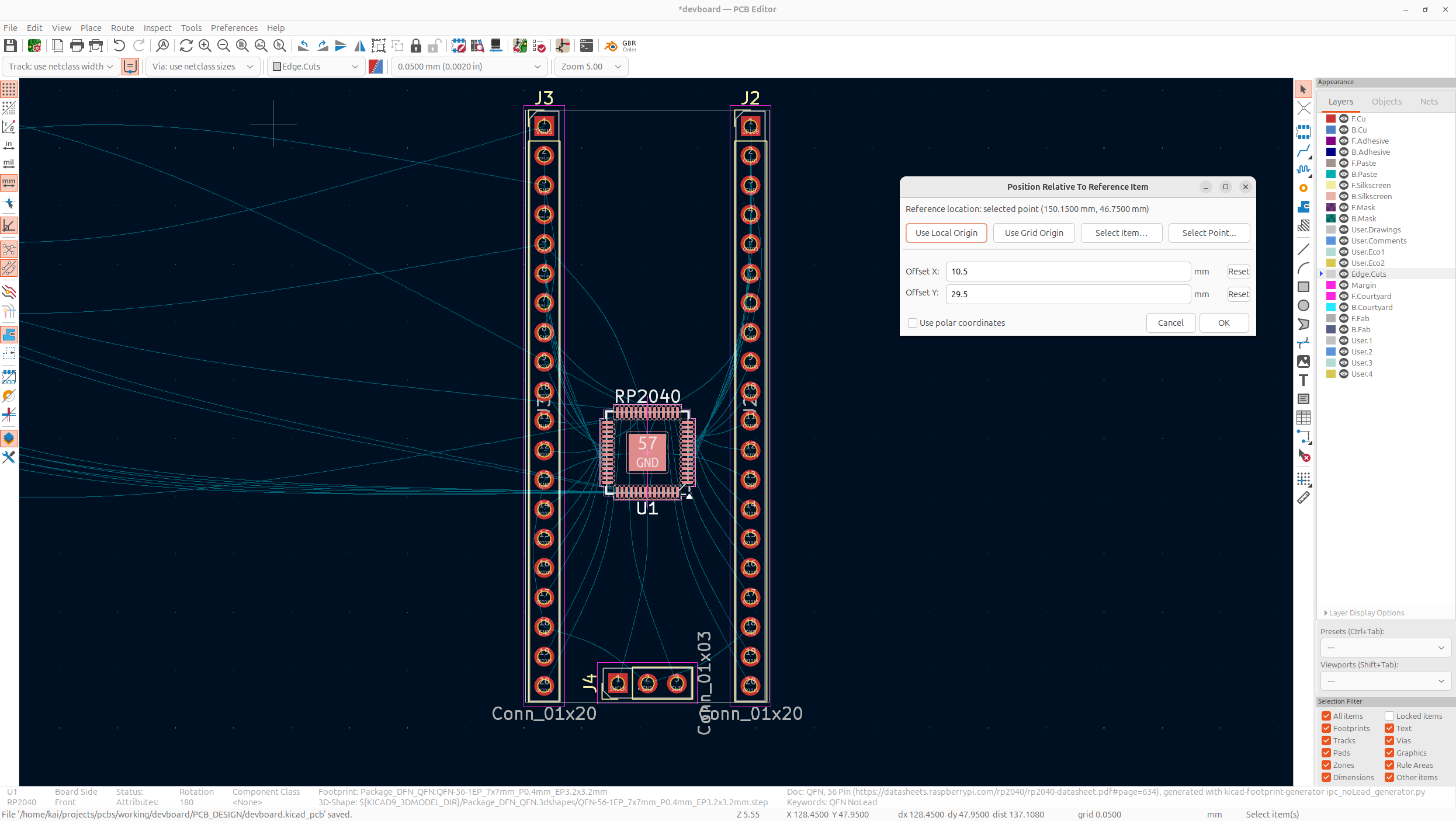Hide the F.Silkscreen layer via its eye icon
Viewport: 1456px width, 821px height.
tap(1344, 185)
